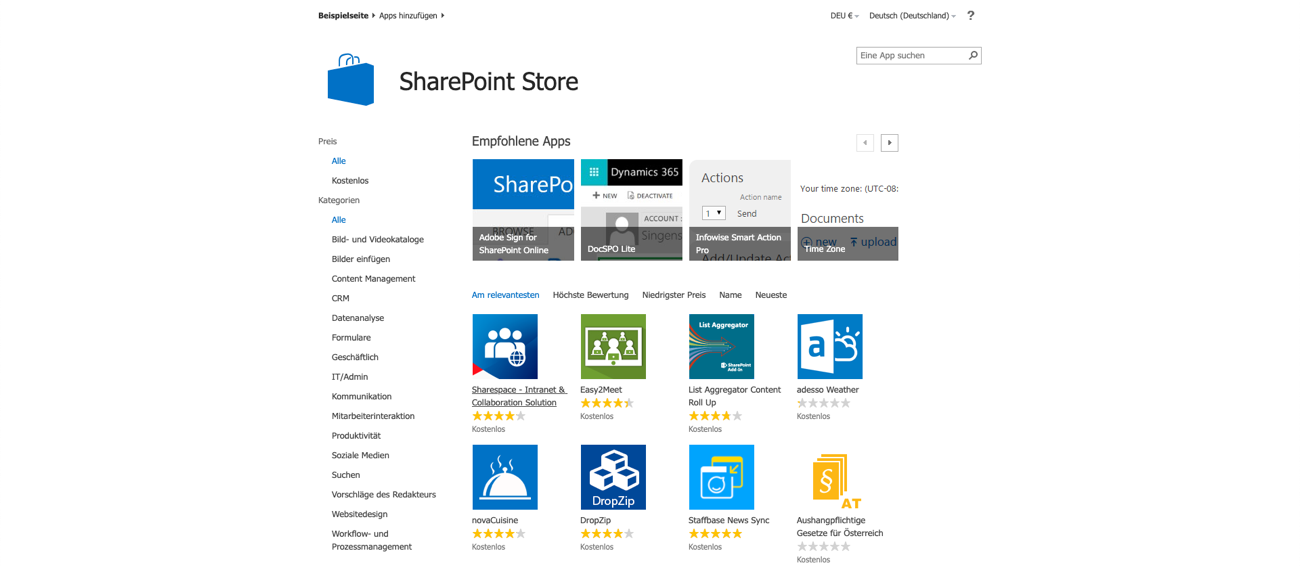Image resolution: width=1300 pixels, height=566 pixels.
Task: Expand the Apps hinzufügen breadcrumb arrow
Action: point(442,15)
